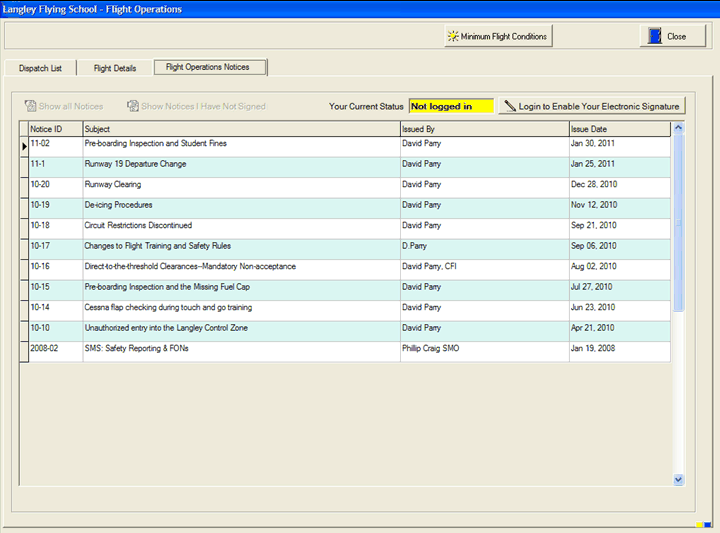The width and height of the screenshot is (720, 533).
Task: Open the Minimum Flight Conditions window
Action: coord(498,37)
